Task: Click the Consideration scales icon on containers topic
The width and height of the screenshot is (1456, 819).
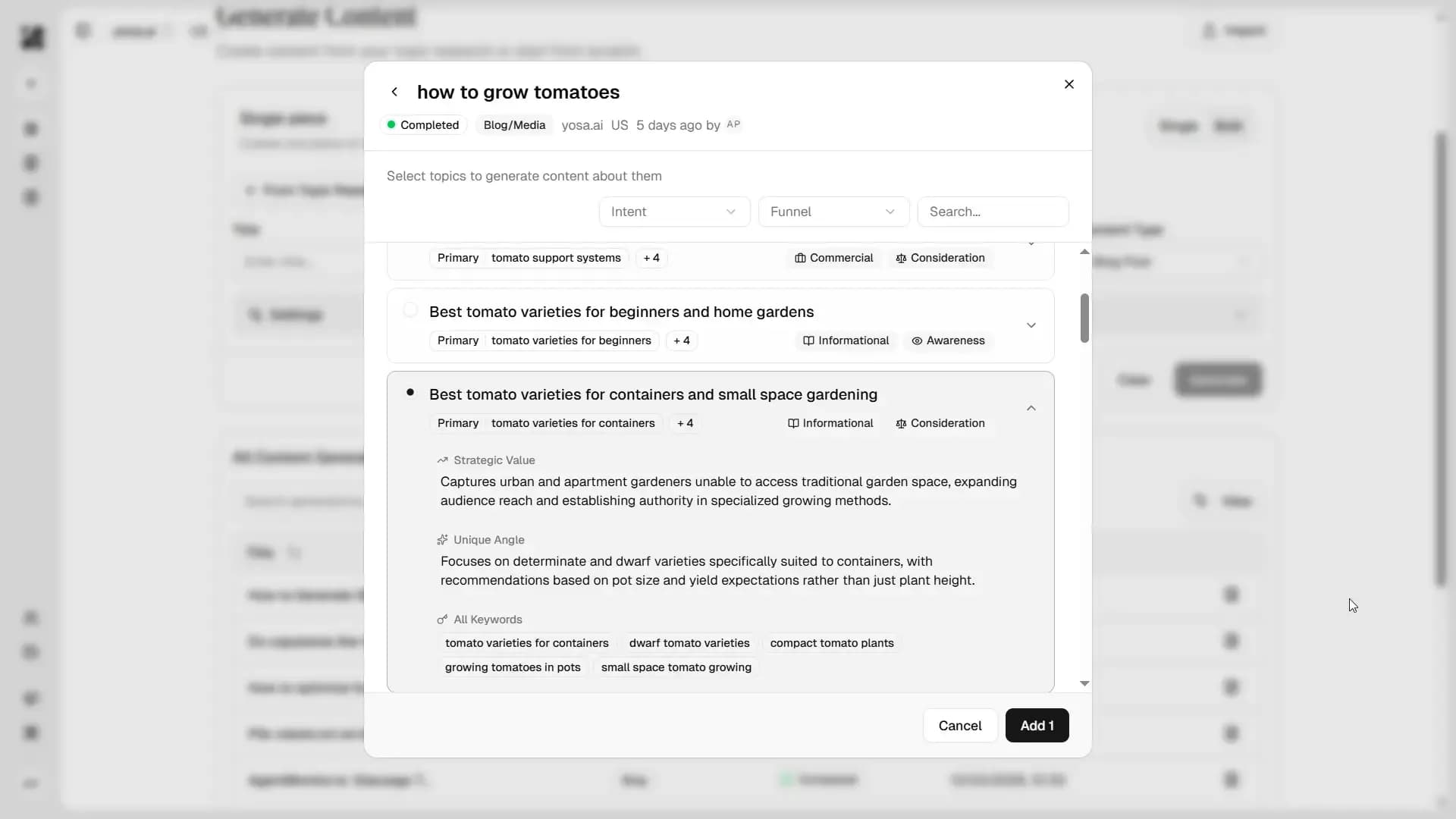Action: pyautogui.click(x=901, y=423)
